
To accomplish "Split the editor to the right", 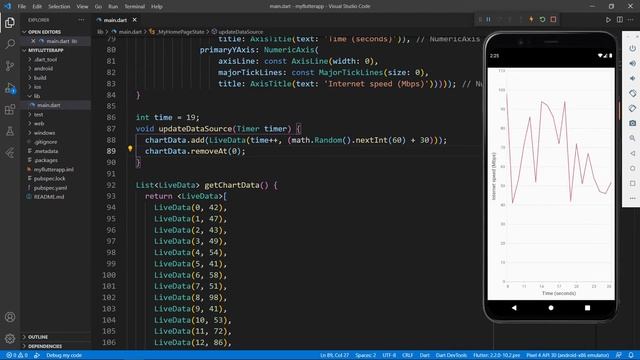I will 620,20.
